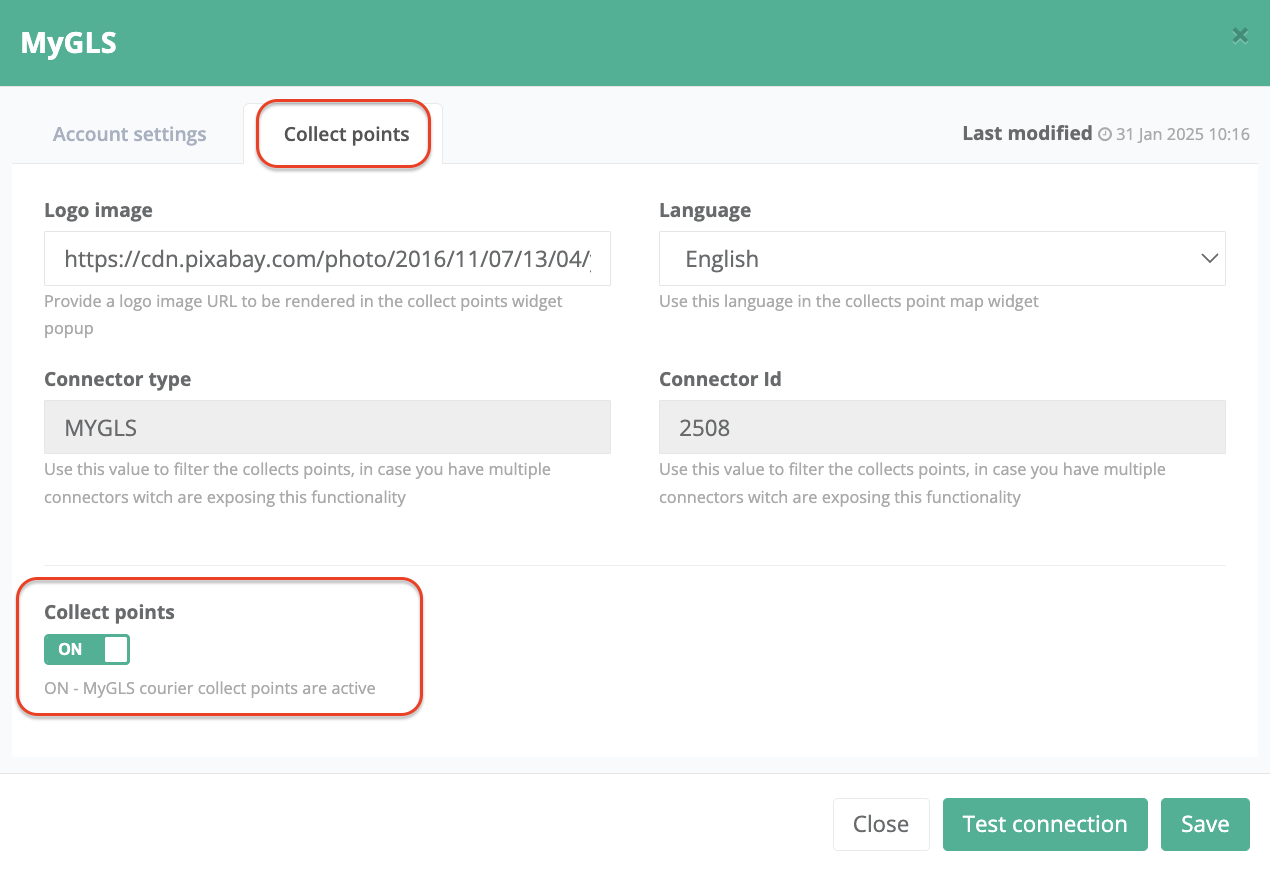Click the hint 'Use this language in the collects point map widget'

[x=849, y=301]
